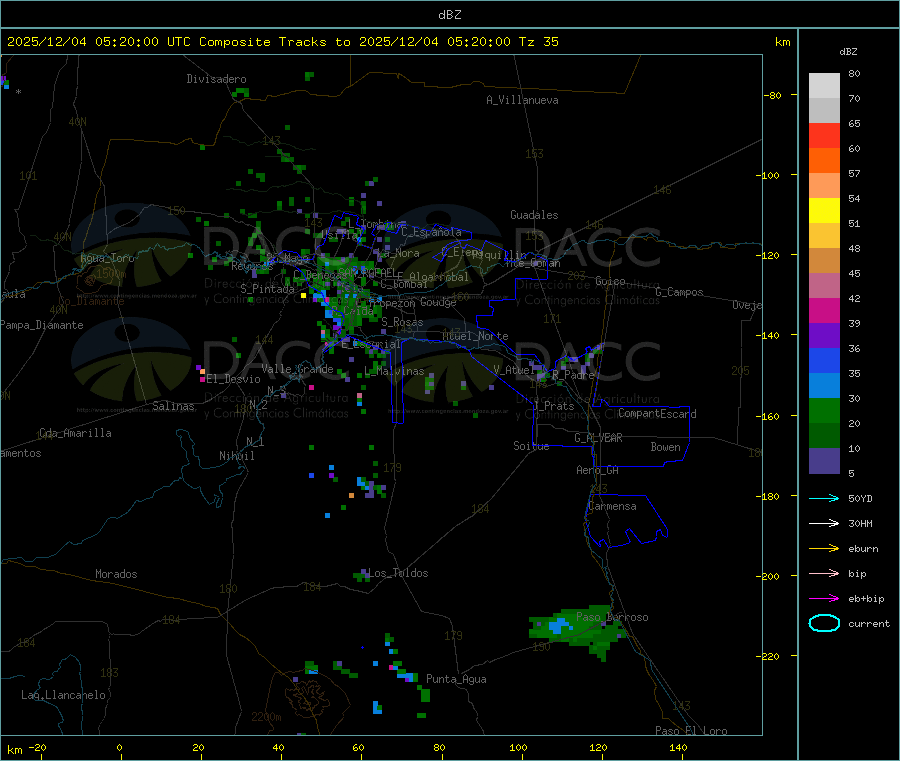Image resolution: width=900 pixels, height=761 pixels.
Task: Click the R_Padre map label
Action: click(x=573, y=375)
